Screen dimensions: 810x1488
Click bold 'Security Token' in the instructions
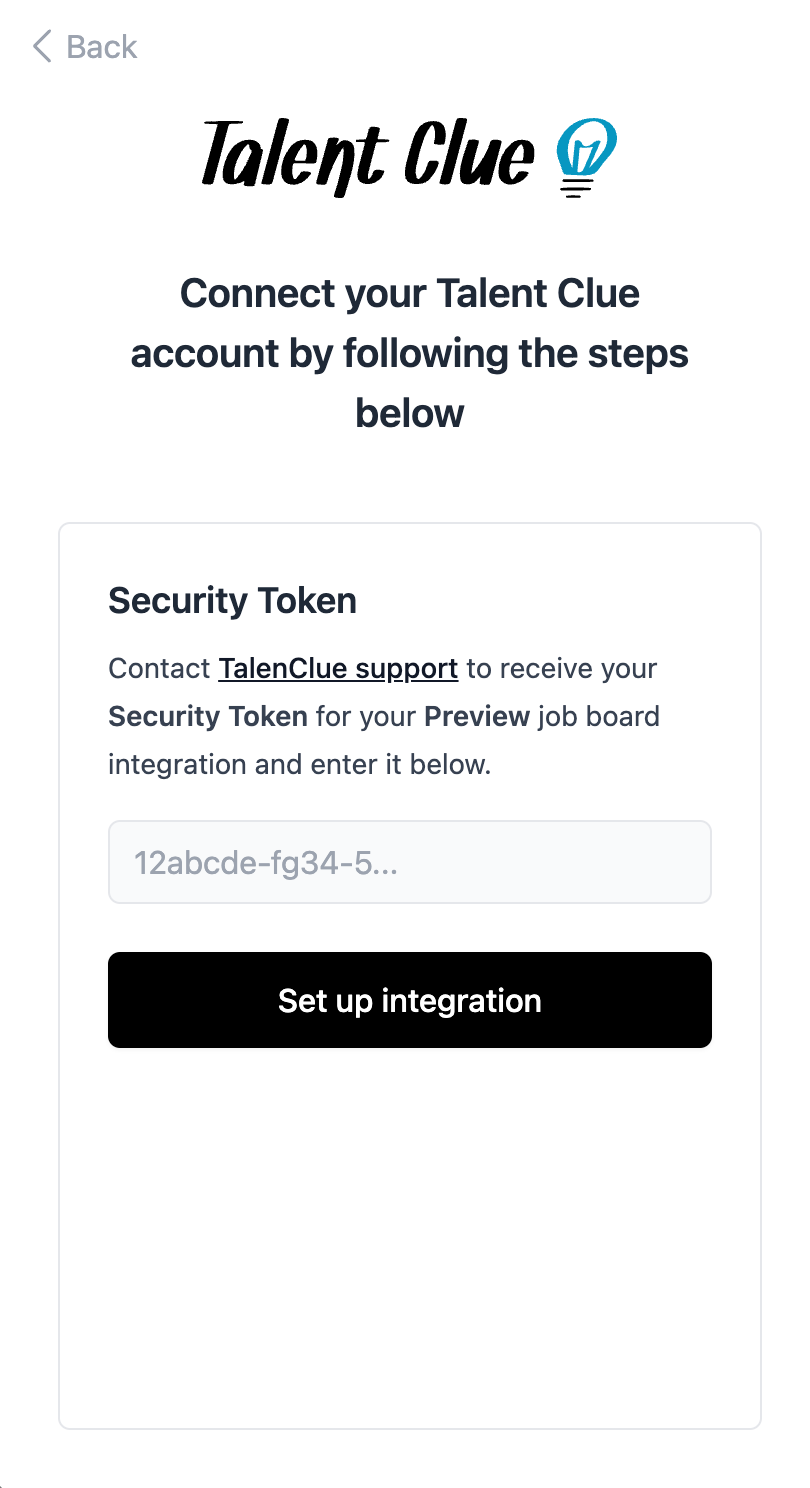pyautogui.click(x=207, y=716)
